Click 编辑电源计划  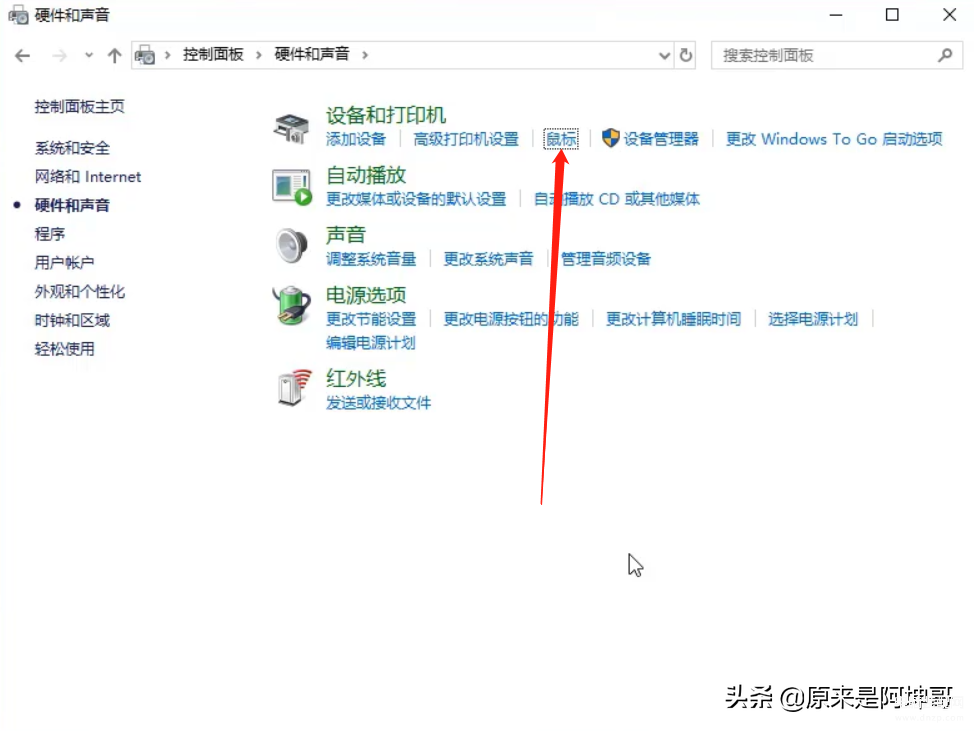(x=371, y=343)
